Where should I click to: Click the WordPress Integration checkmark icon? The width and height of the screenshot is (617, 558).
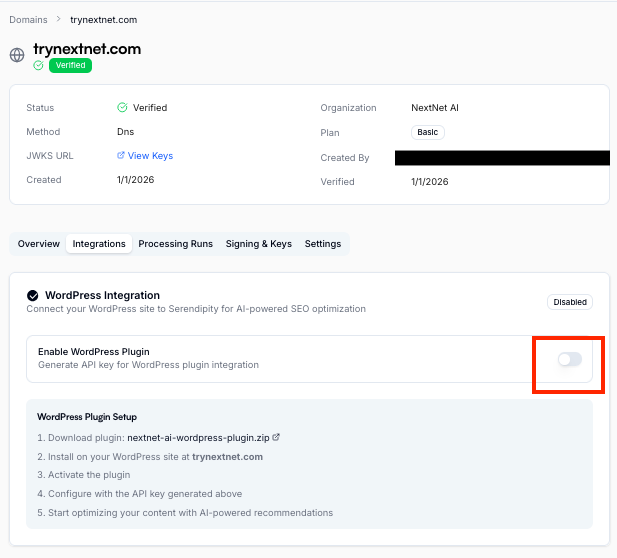tap(33, 295)
